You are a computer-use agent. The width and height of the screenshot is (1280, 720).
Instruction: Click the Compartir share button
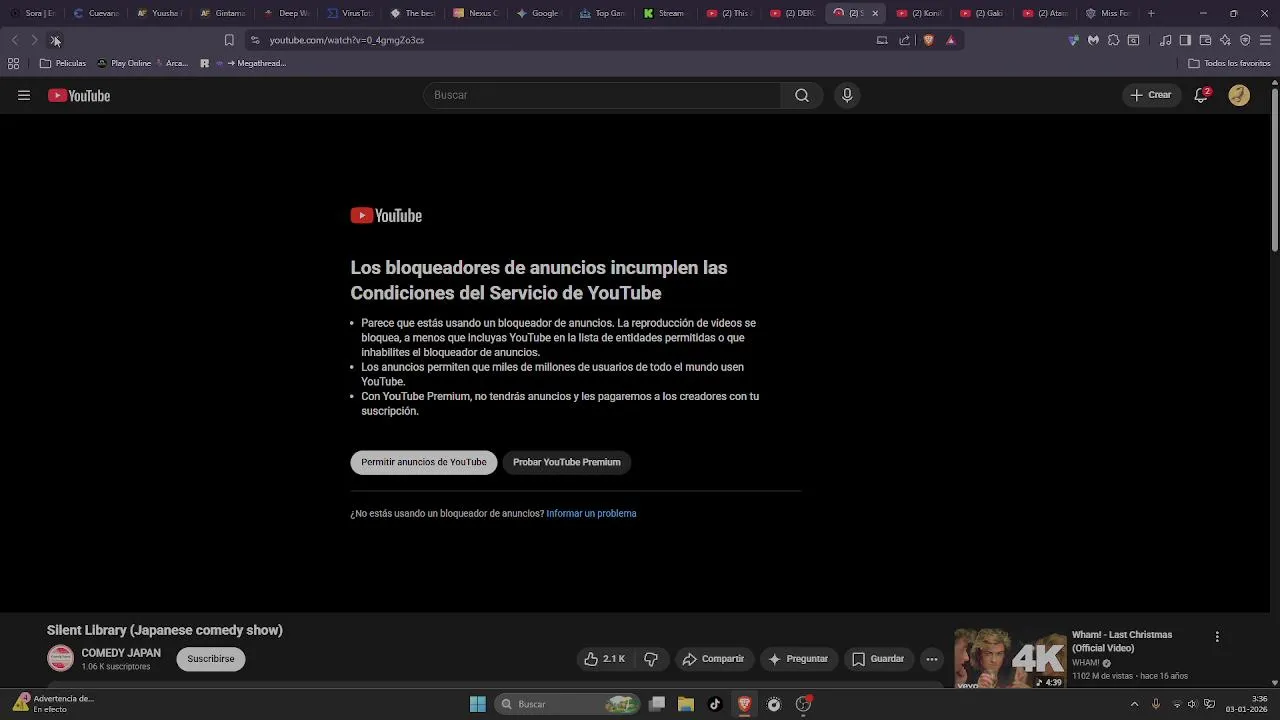(713, 659)
